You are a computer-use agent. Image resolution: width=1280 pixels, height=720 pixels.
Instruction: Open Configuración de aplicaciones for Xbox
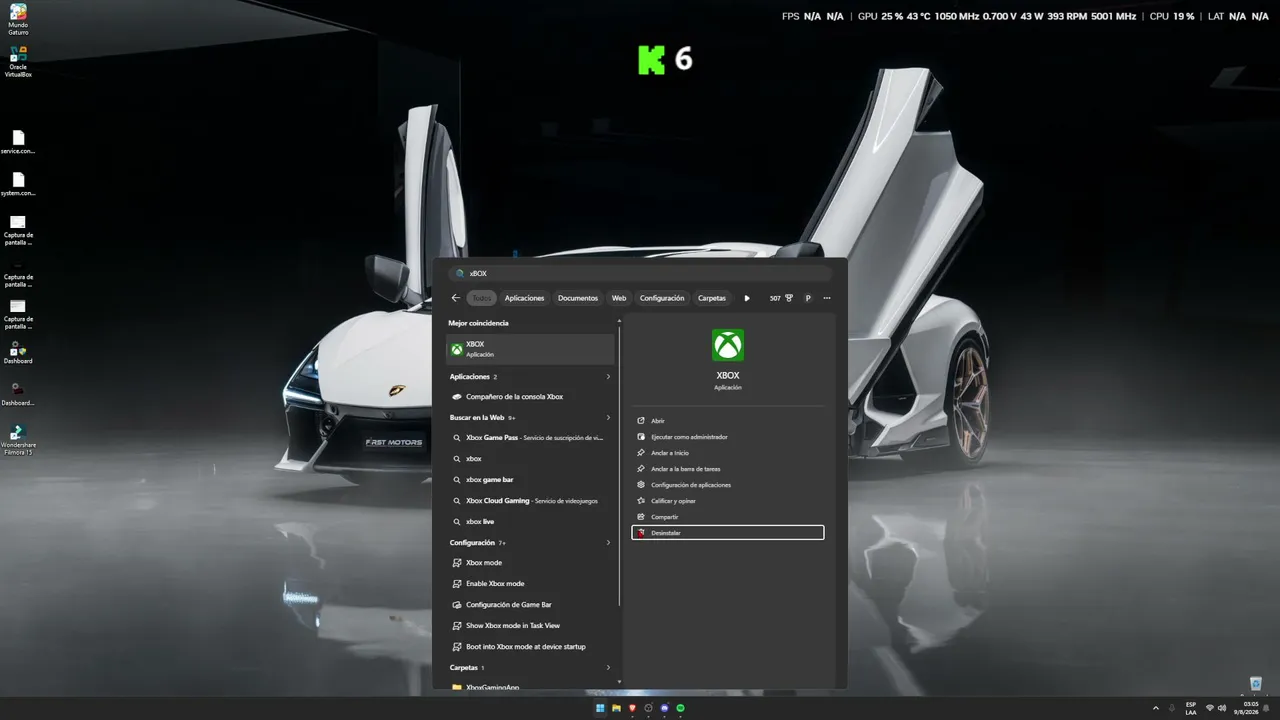728,485
